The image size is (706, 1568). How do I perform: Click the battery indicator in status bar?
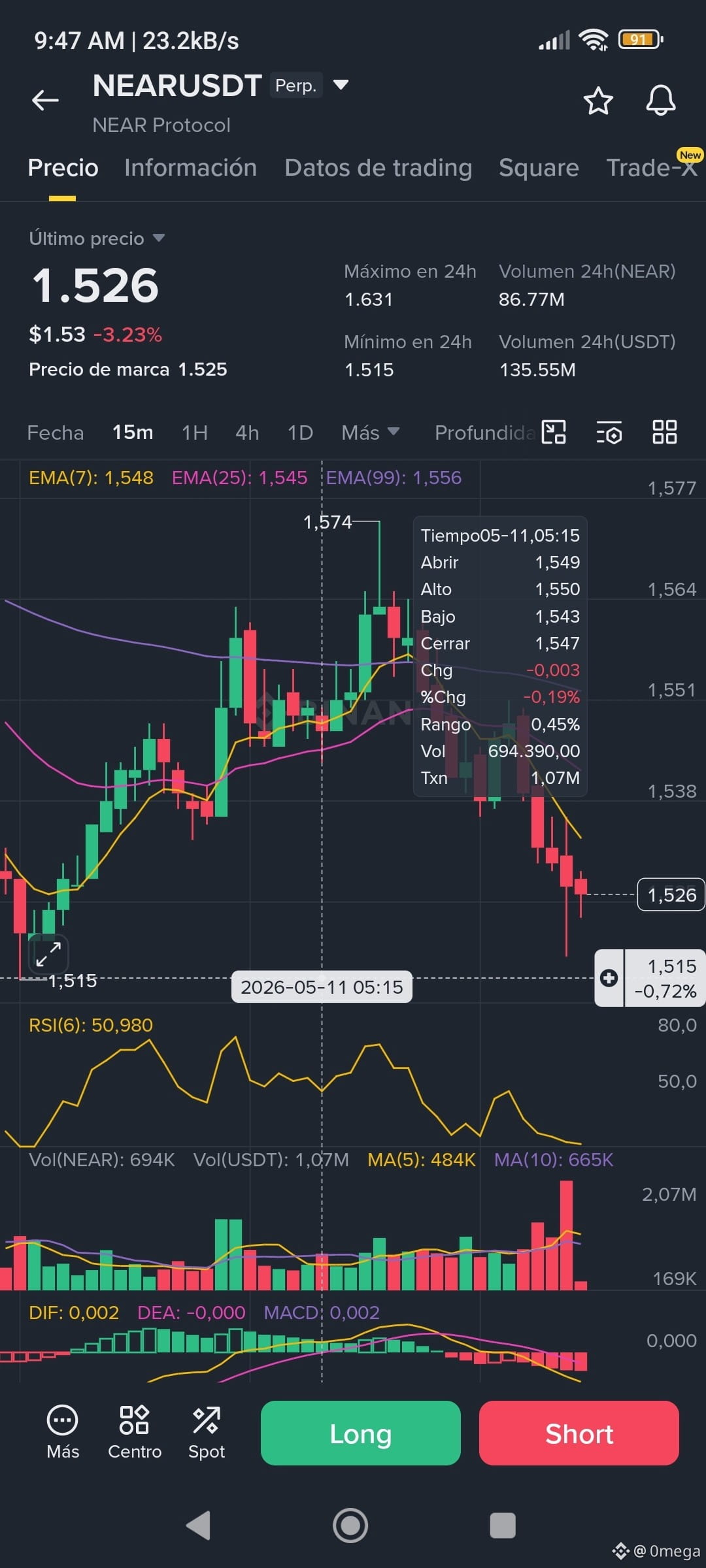[641, 40]
